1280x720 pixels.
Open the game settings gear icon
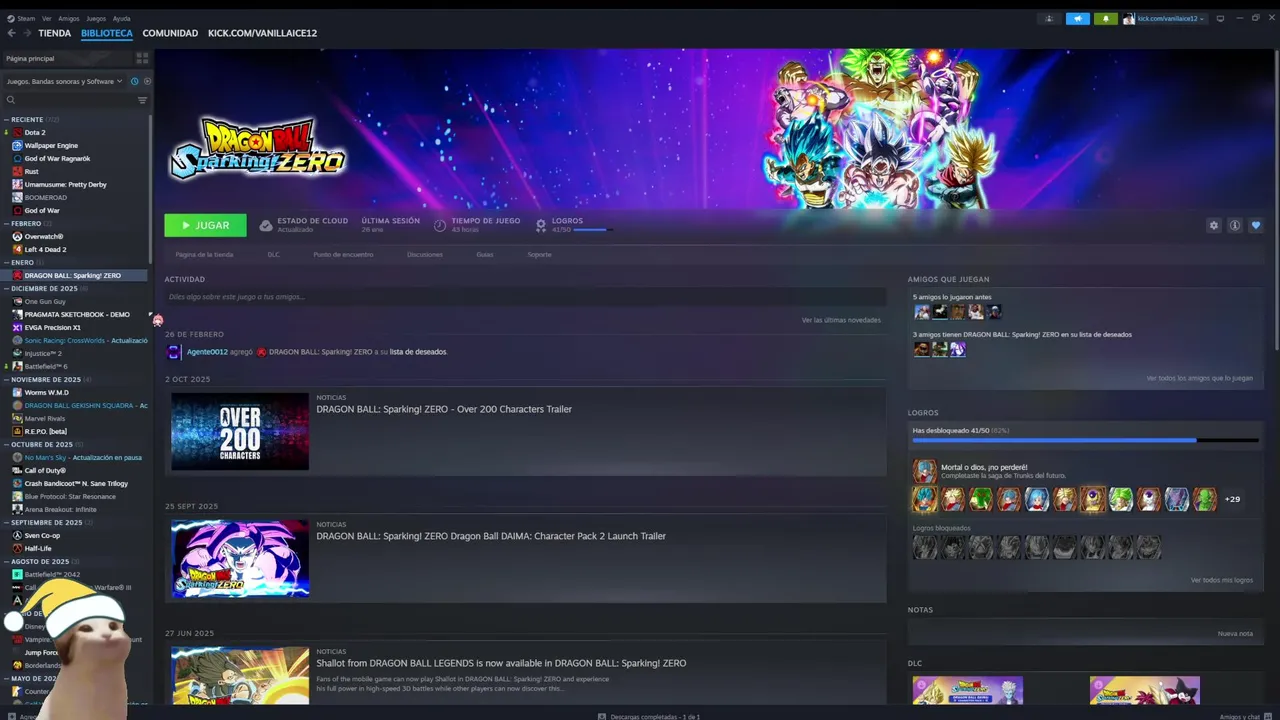1214,225
